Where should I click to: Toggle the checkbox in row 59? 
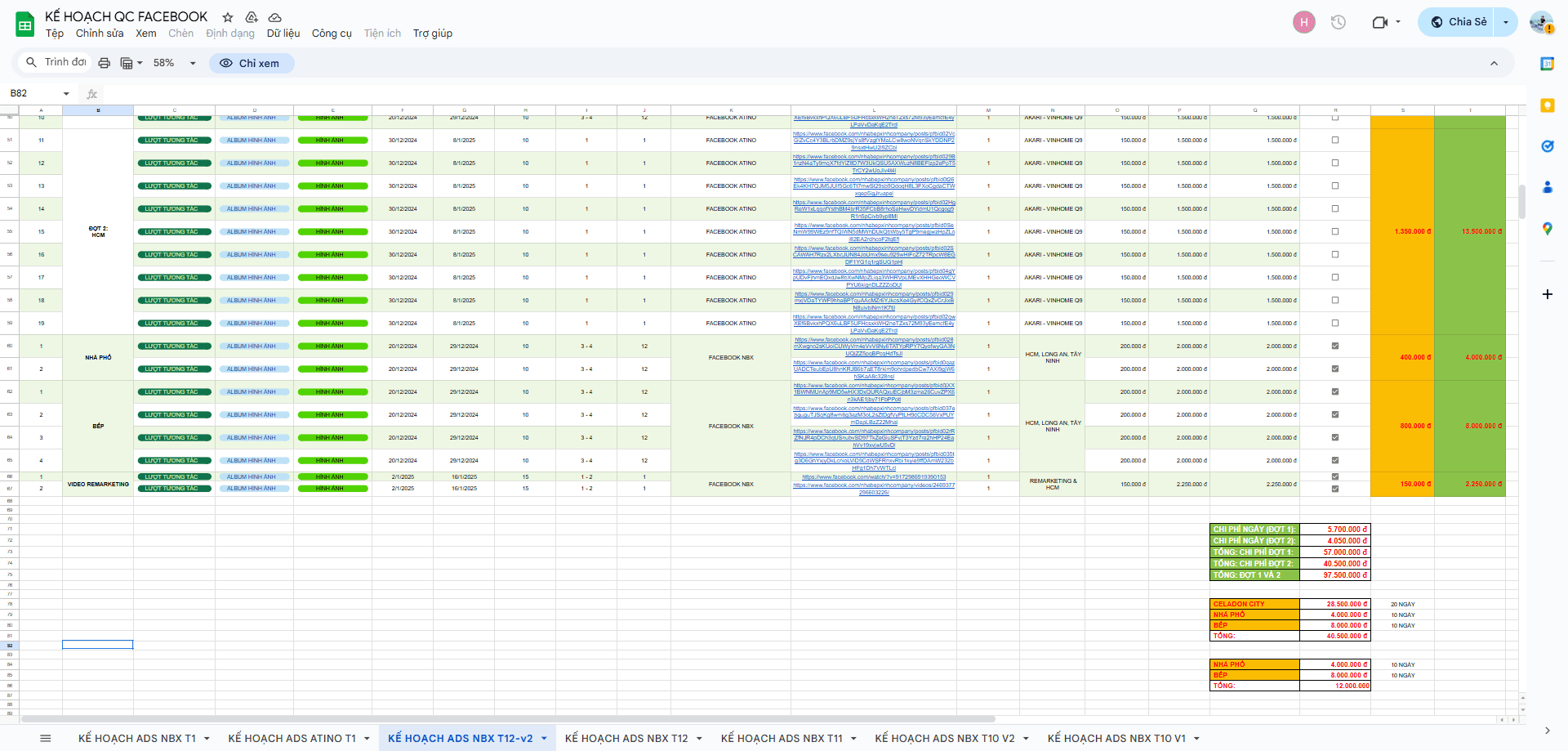tap(1335, 323)
